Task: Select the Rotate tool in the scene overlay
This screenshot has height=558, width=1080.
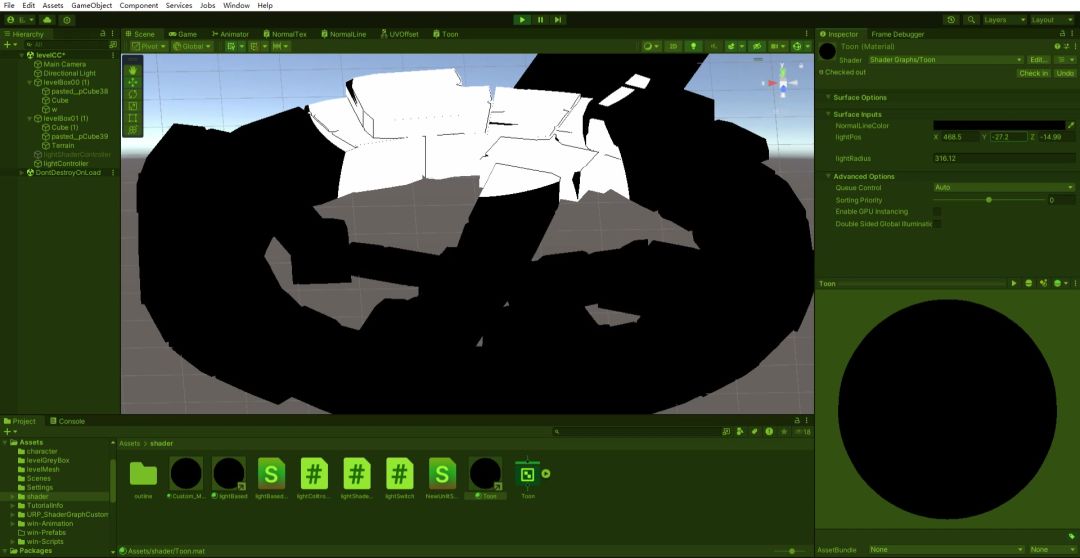Action: click(x=133, y=94)
